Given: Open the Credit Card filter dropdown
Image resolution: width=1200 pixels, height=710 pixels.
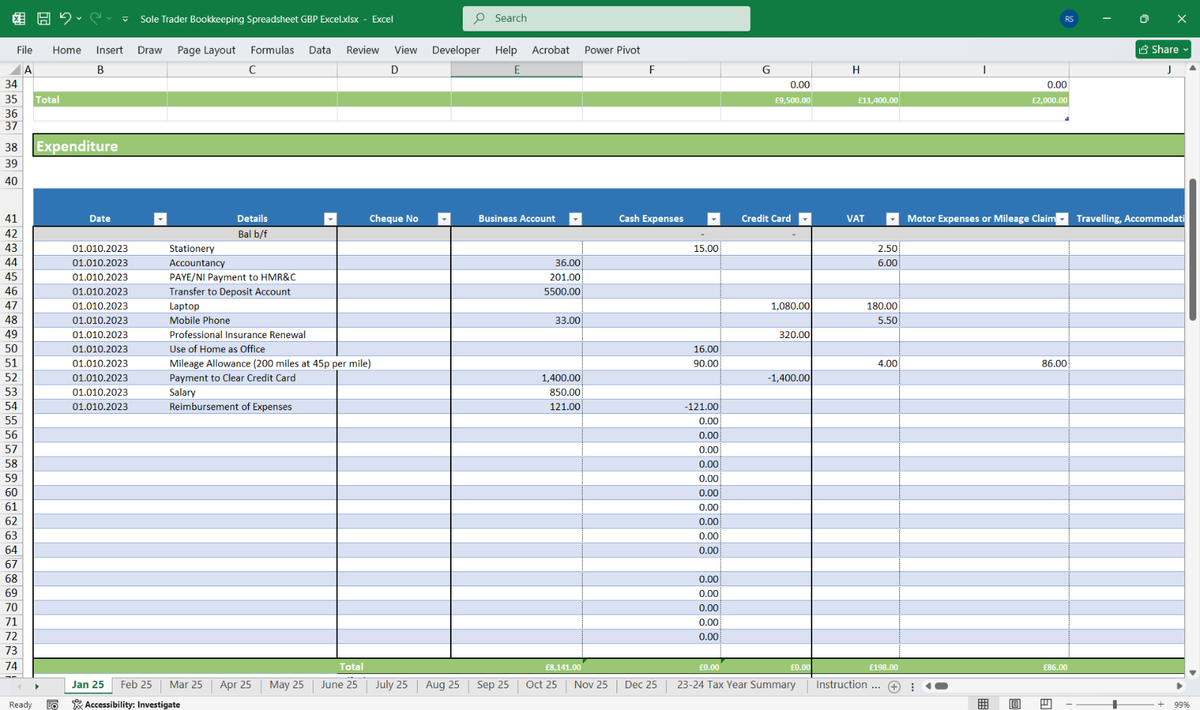Looking at the screenshot, I should [x=803, y=218].
